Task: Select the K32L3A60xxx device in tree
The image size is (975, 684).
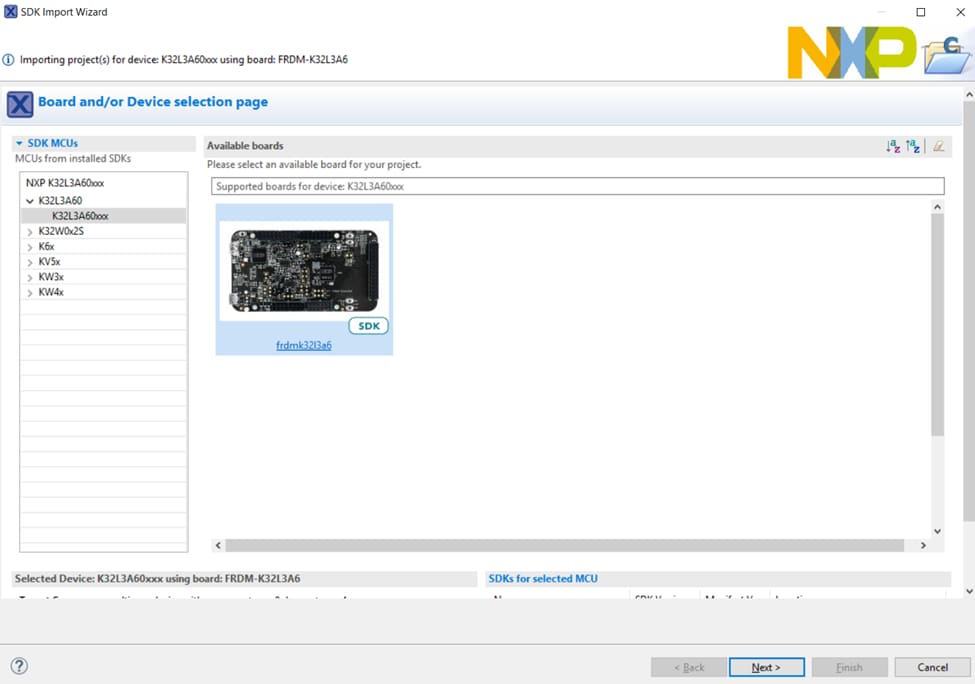Action: (x=80, y=216)
